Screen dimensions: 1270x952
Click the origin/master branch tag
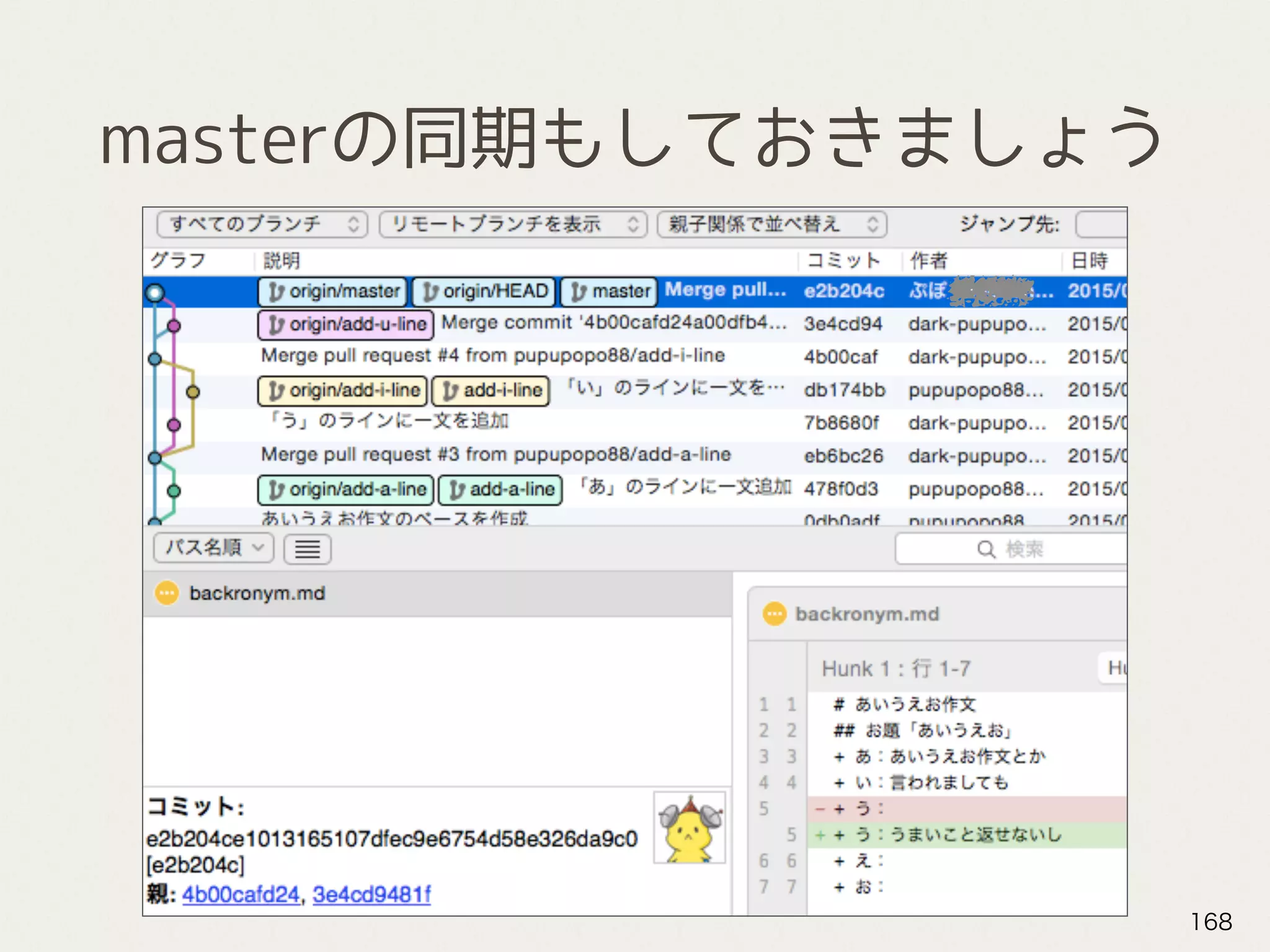point(332,291)
